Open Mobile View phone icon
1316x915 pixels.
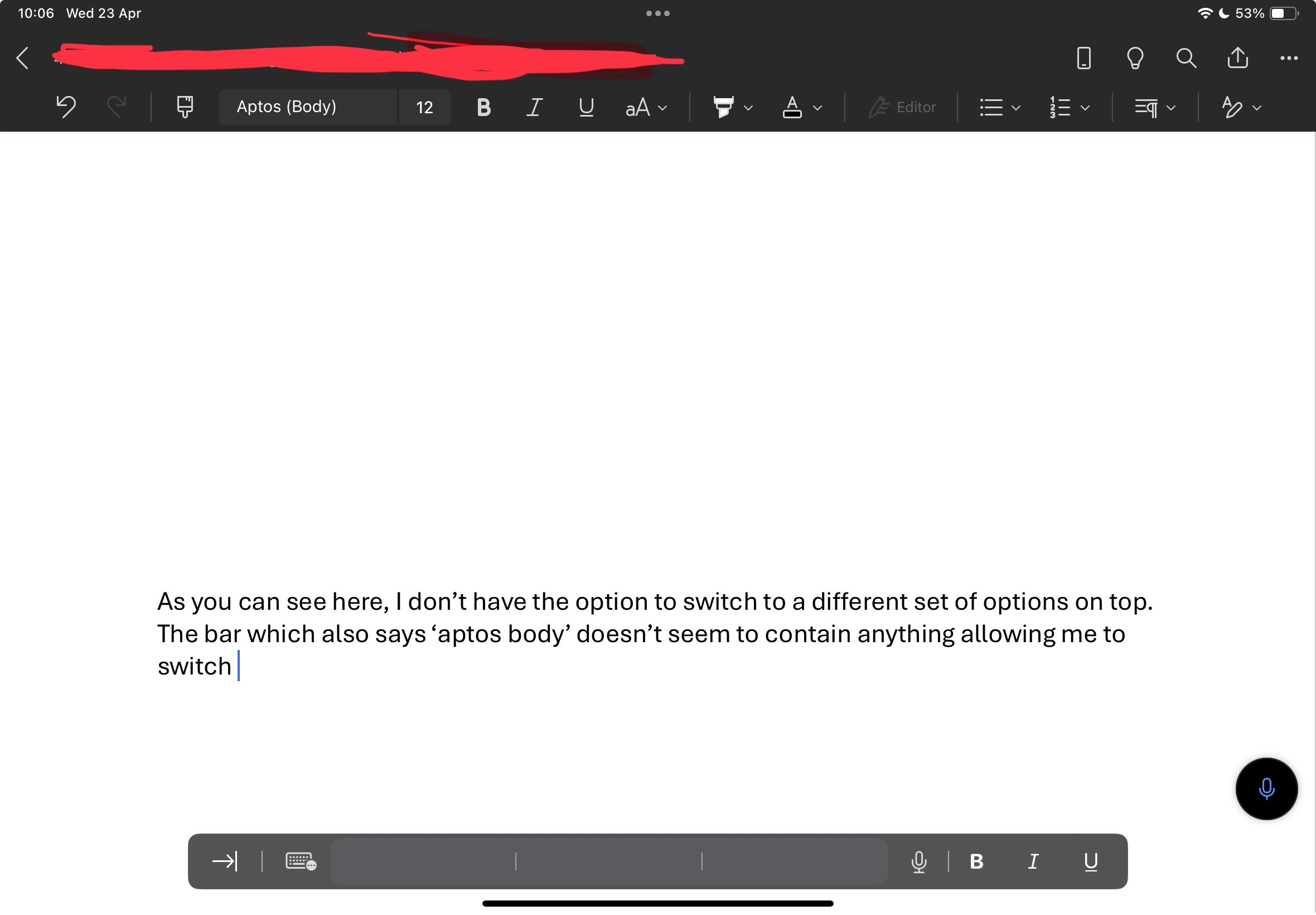tap(1083, 58)
